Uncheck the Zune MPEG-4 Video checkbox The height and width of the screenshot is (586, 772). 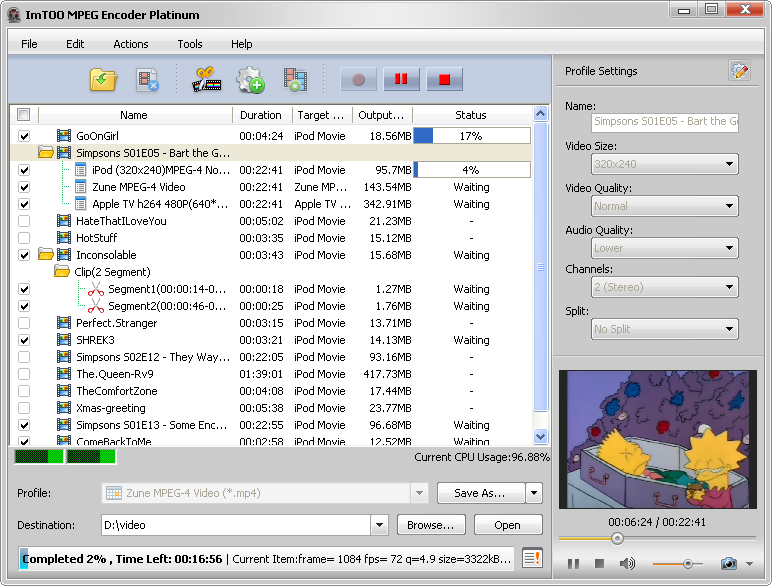pyautogui.click(x=24, y=187)
